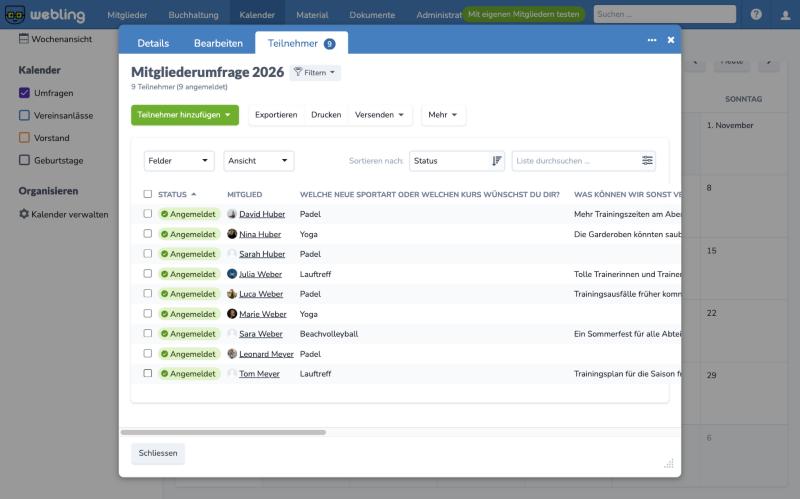
Task: Open Material in top navigation
Action: tap(312, 15)
